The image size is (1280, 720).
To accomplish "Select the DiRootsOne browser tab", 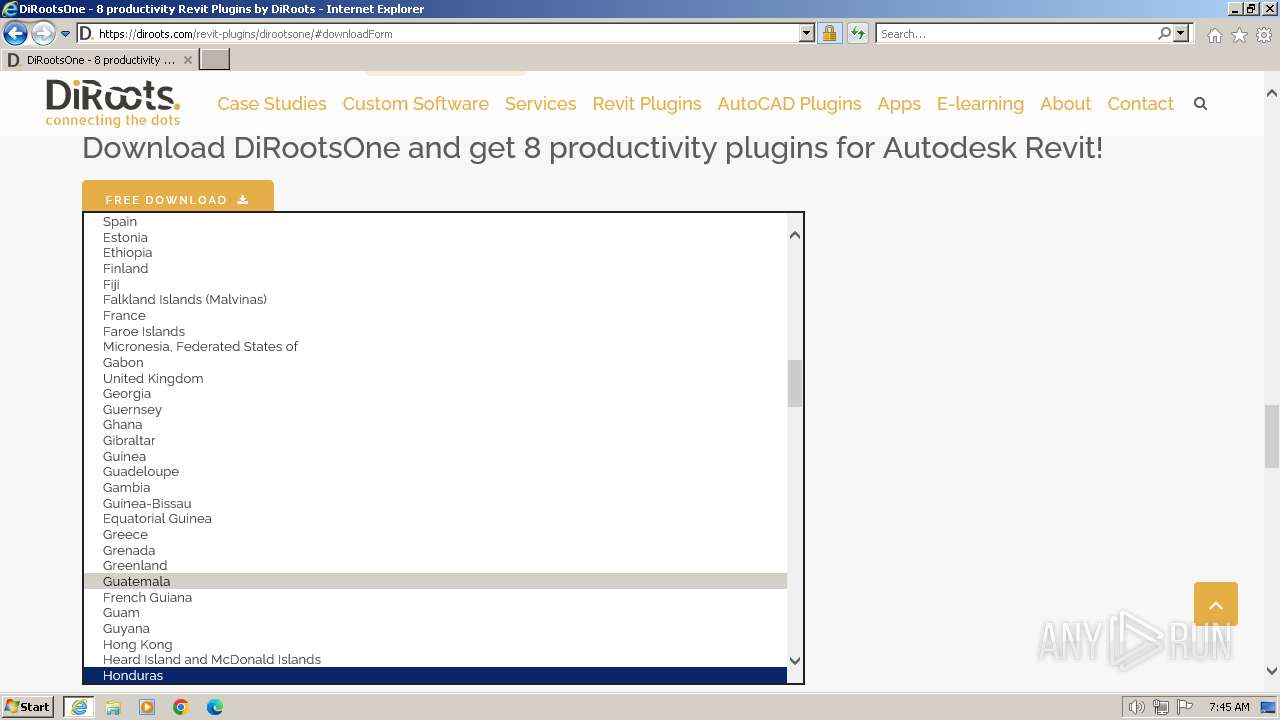I will (100, 60).
